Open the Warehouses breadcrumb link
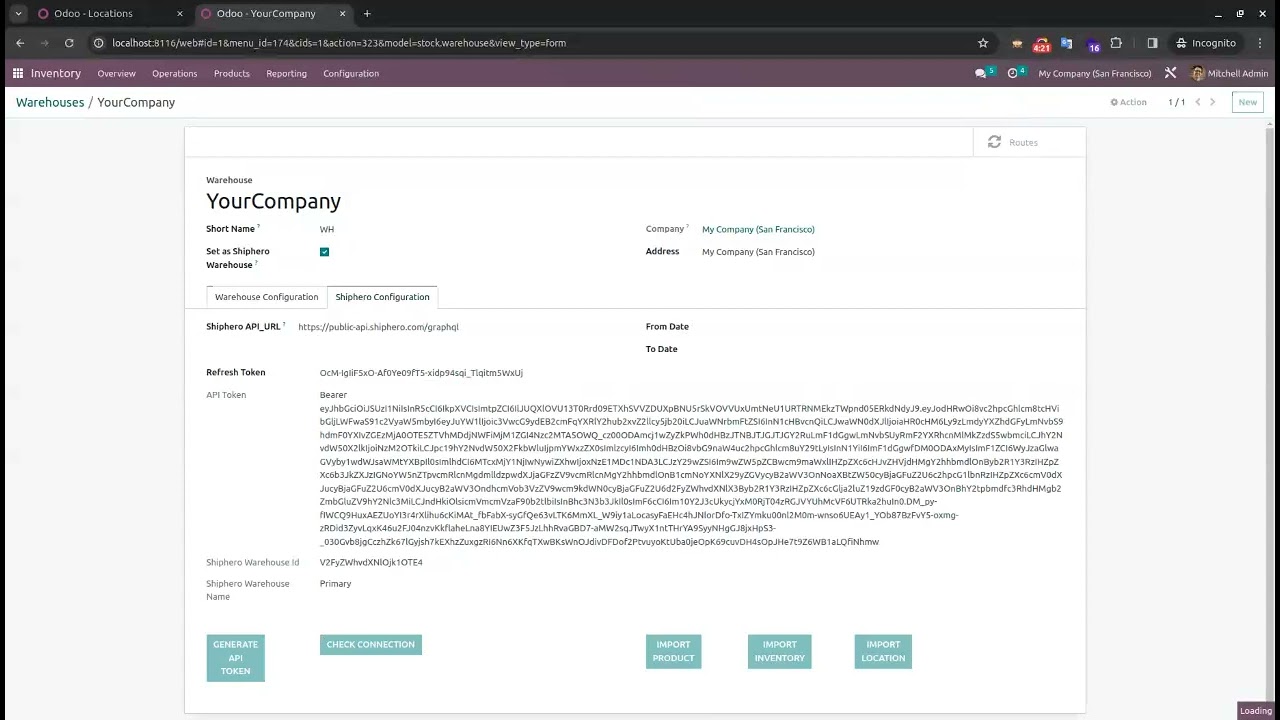This screenshot has height=720, width=1280. click(x=50, y=102)
